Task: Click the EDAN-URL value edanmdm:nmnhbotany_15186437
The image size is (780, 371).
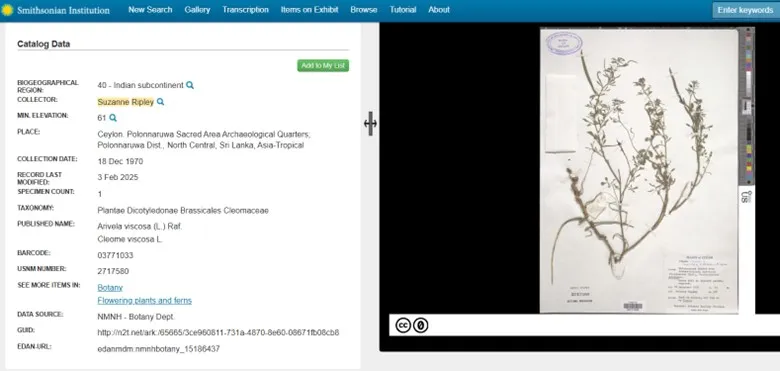Action: point(159,349)
